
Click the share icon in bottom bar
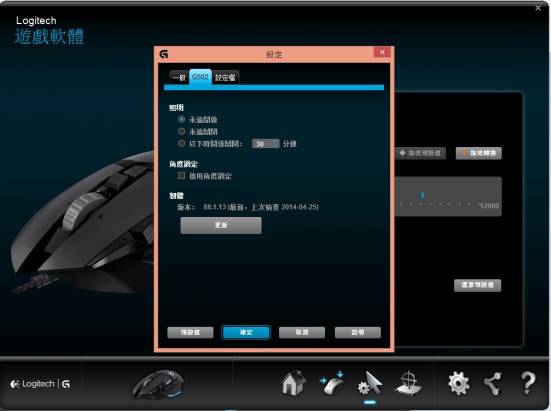pos(492,383)
